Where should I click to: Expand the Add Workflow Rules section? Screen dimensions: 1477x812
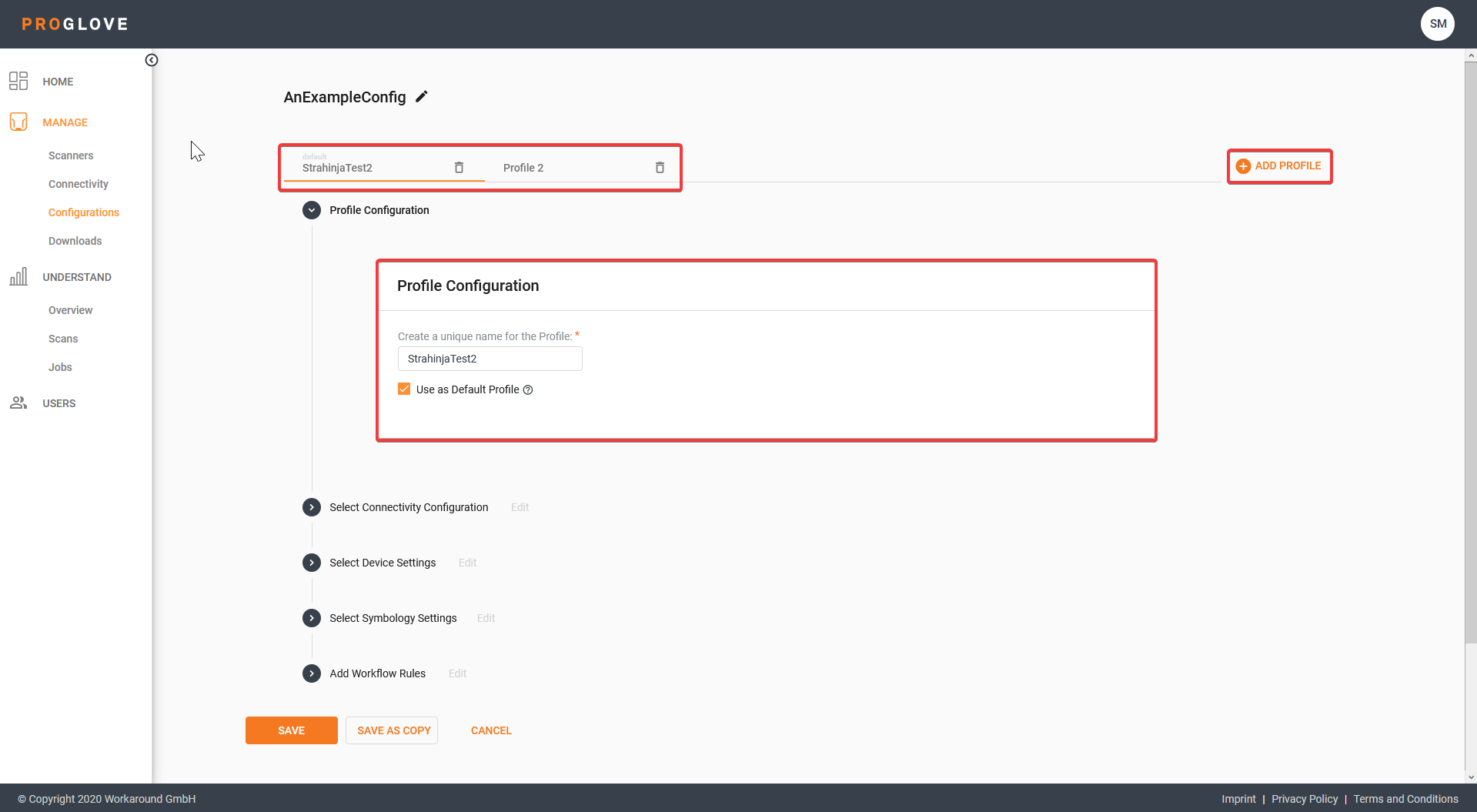(312, 673)
